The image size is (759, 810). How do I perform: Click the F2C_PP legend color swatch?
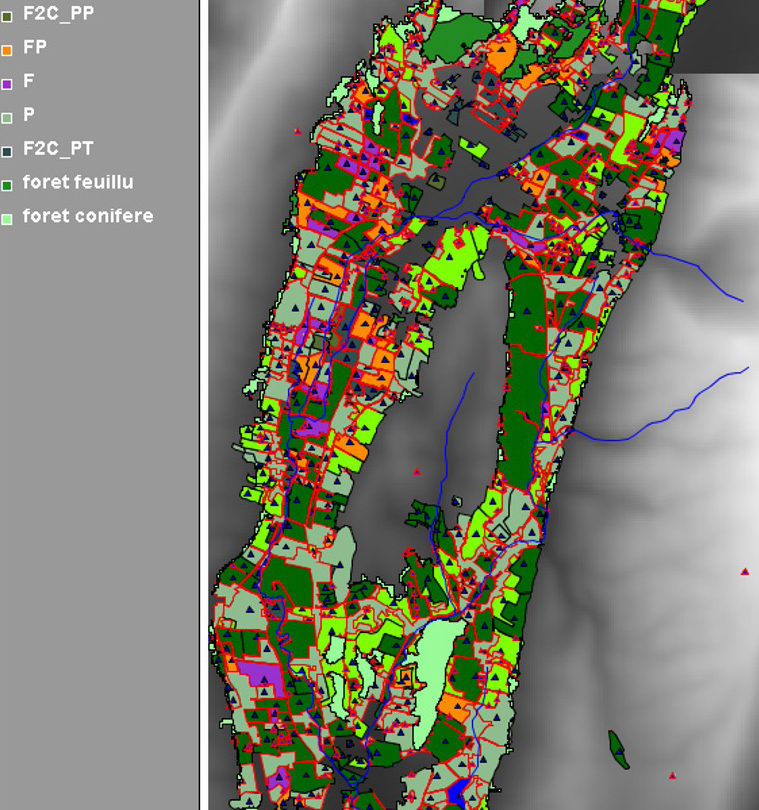[x=7, y=16]
